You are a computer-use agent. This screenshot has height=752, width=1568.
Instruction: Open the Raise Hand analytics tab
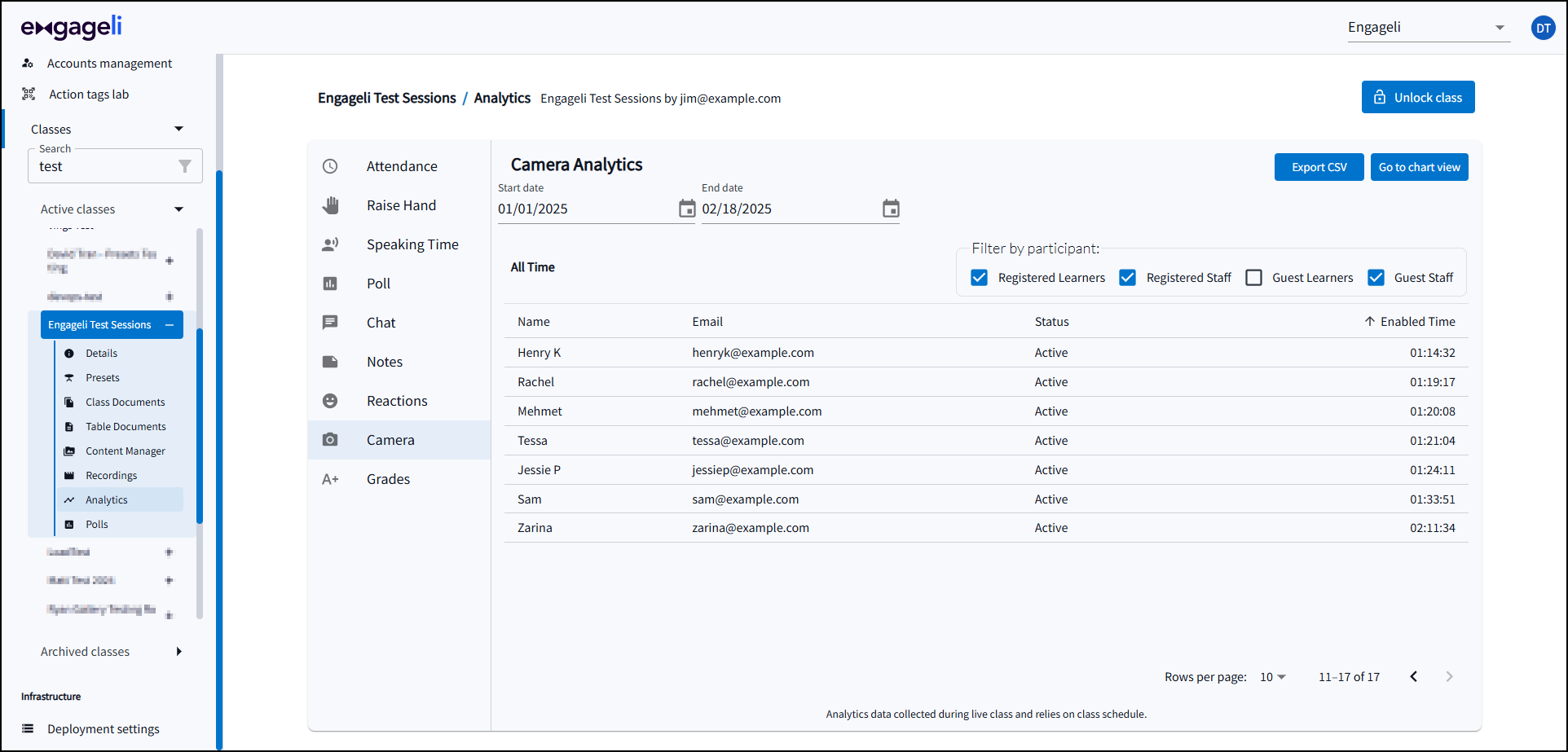[399, 205]
